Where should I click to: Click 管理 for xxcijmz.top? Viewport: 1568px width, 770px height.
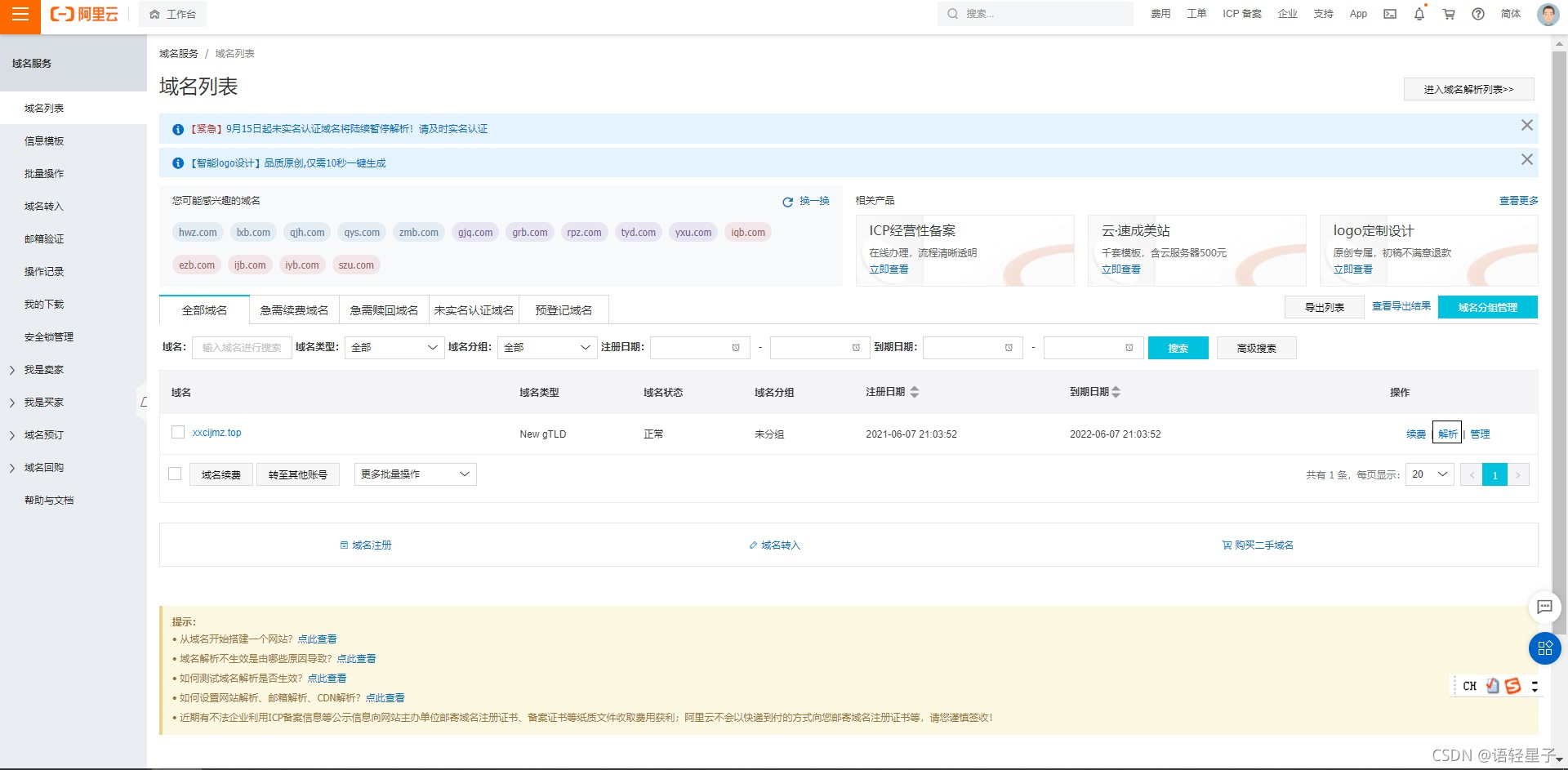[x=1480, y=434]
